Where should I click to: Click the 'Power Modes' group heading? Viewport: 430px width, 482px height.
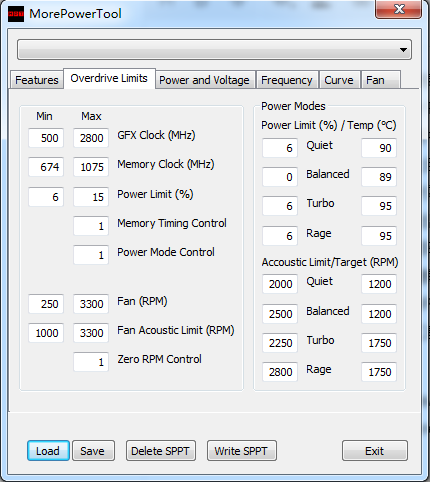[293, 106]
